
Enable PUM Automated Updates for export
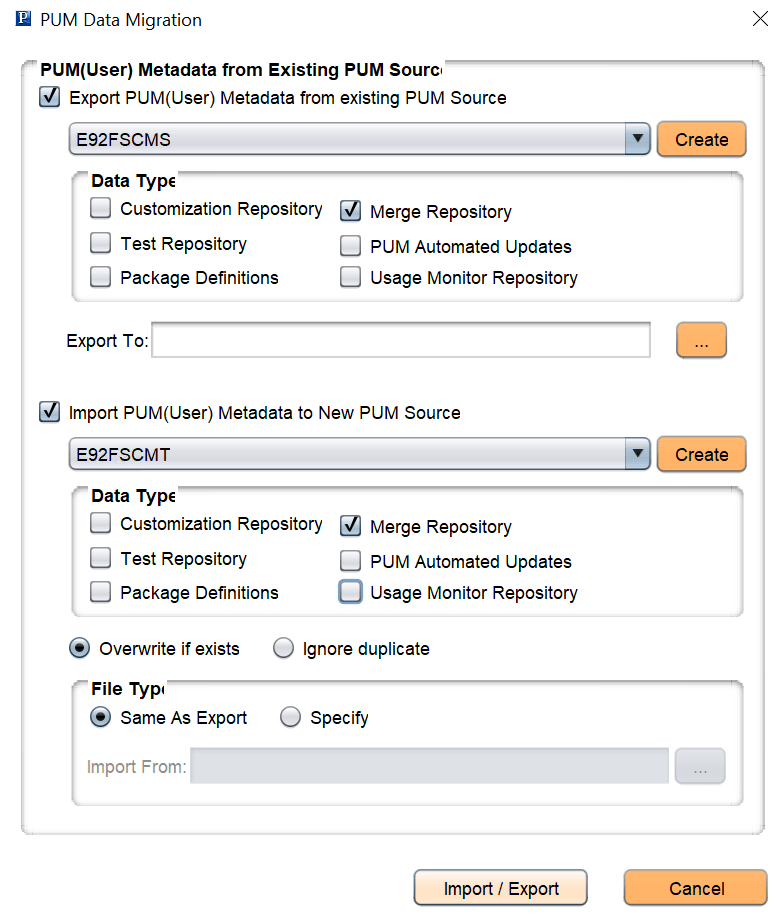pos(350,246)
